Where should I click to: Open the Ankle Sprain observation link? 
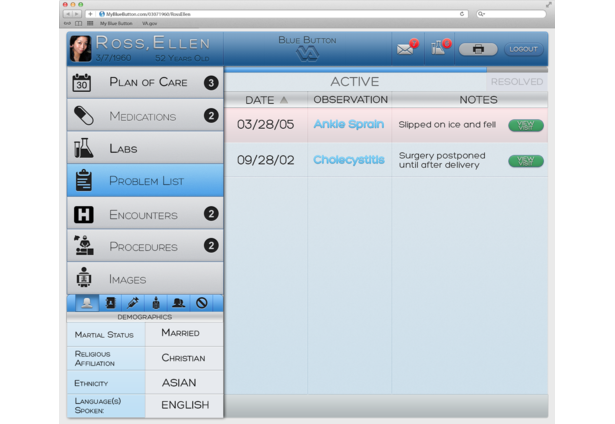pyautogui.click(x=349, y=124)
